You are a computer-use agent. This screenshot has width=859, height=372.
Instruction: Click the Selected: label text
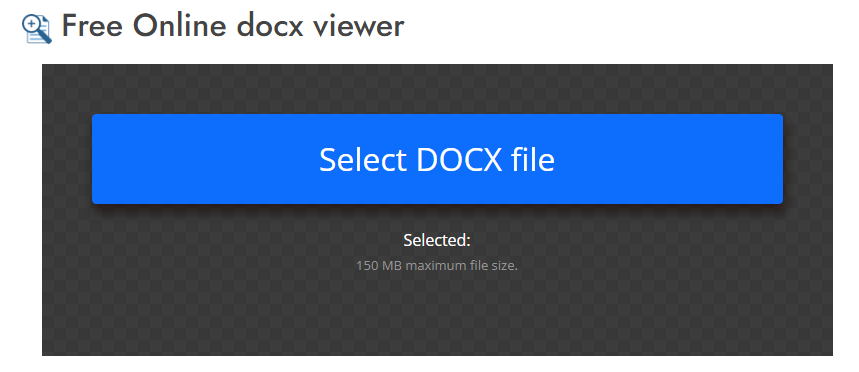(437, 240)
